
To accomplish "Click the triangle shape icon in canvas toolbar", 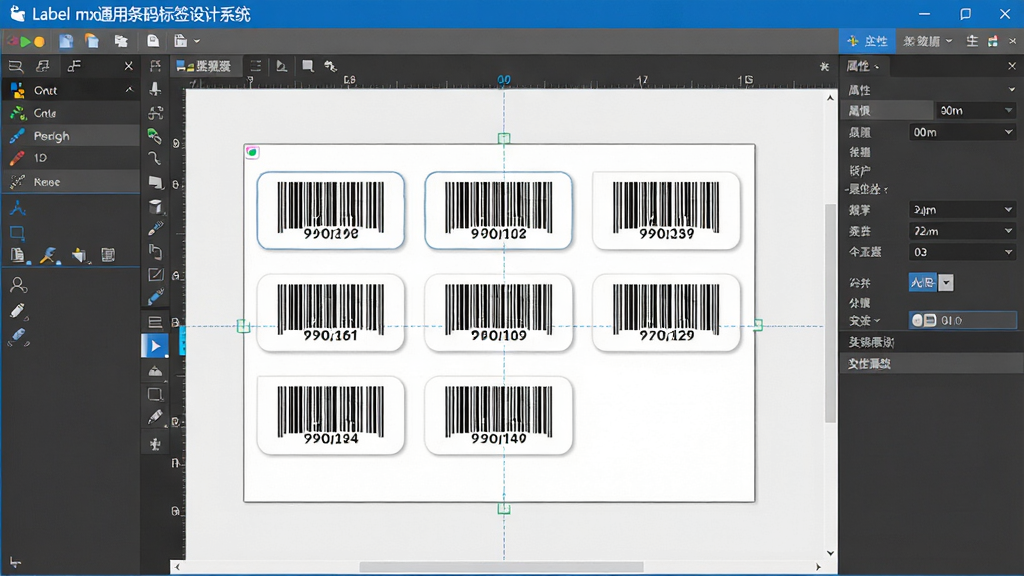I will pyautogui.click(x=281, y=66).
